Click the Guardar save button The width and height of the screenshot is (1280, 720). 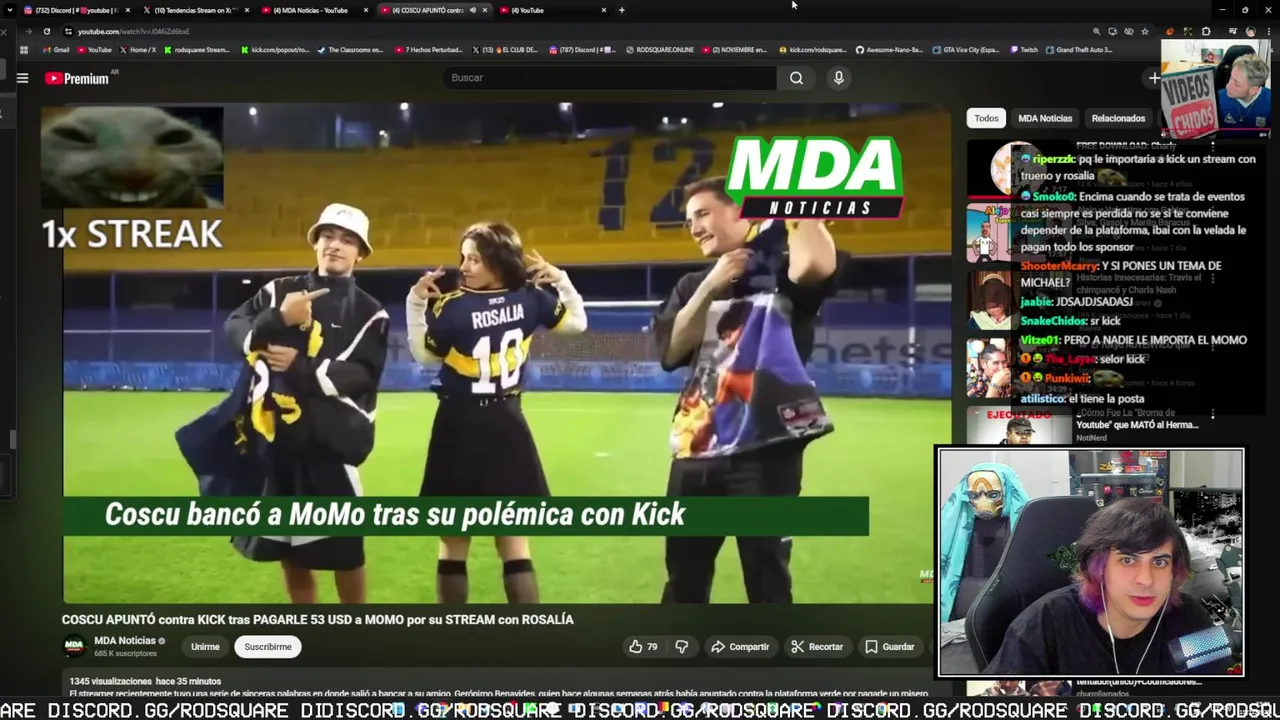(x=889, y=647)
